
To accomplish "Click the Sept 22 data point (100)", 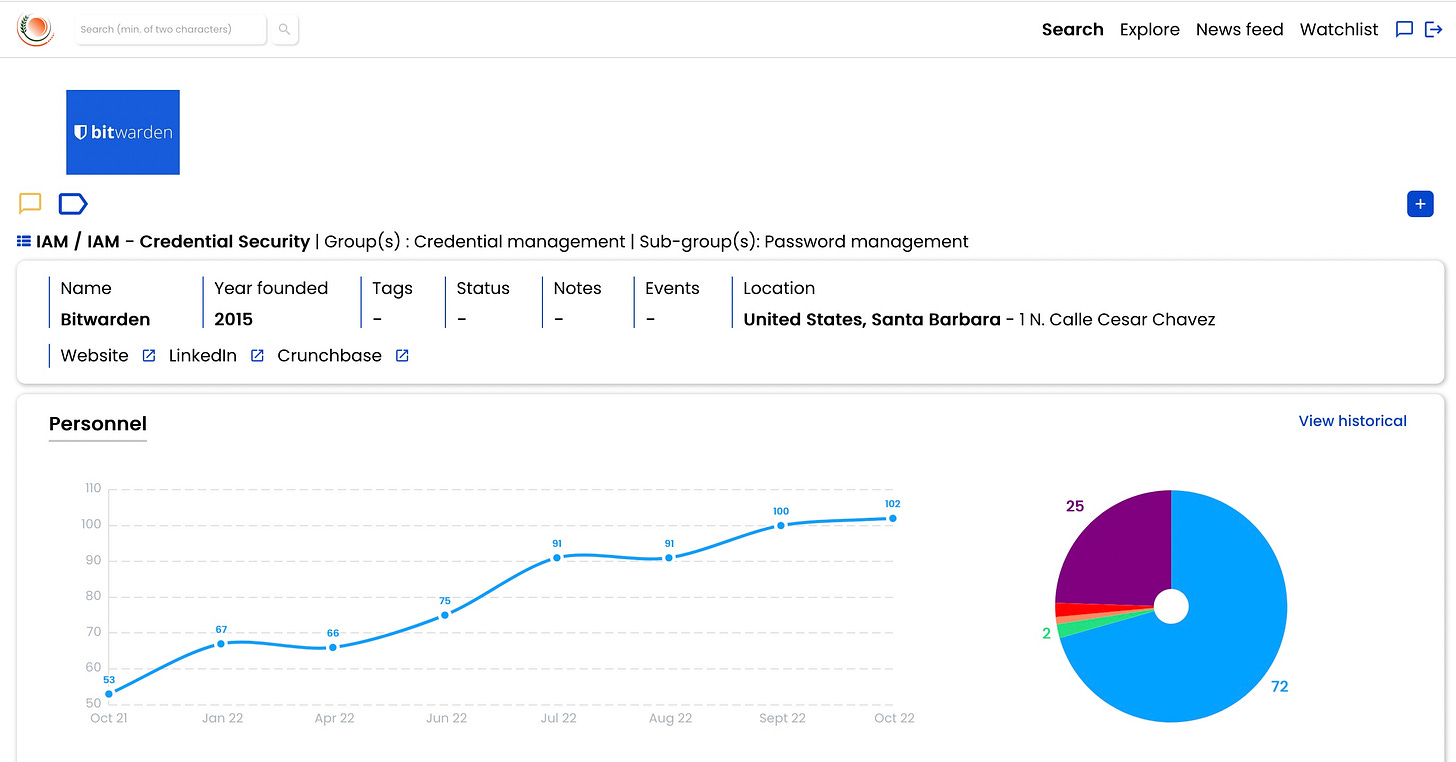I will pyautogui.click(x=781, y=525).
